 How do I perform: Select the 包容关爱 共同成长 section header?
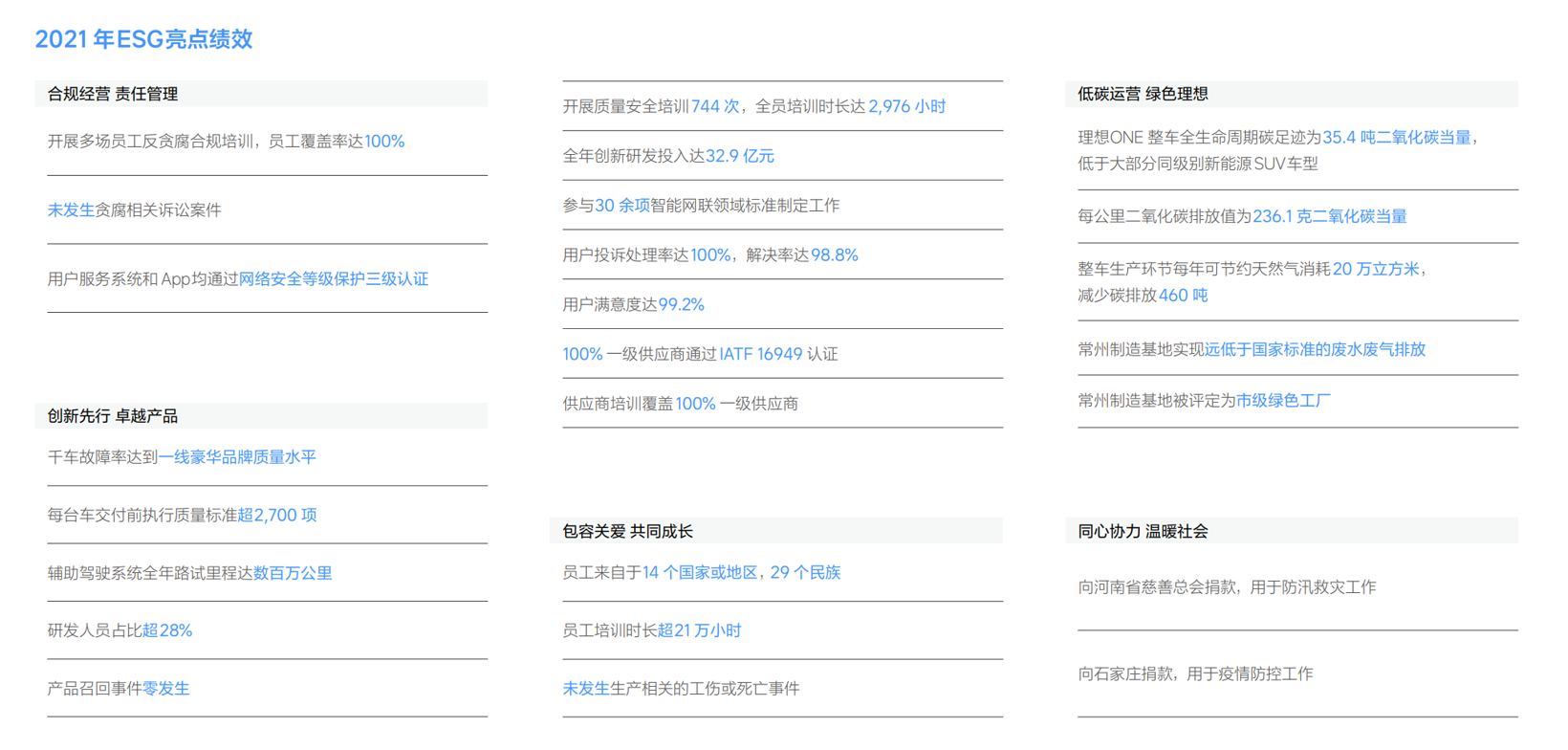point(627,531)
